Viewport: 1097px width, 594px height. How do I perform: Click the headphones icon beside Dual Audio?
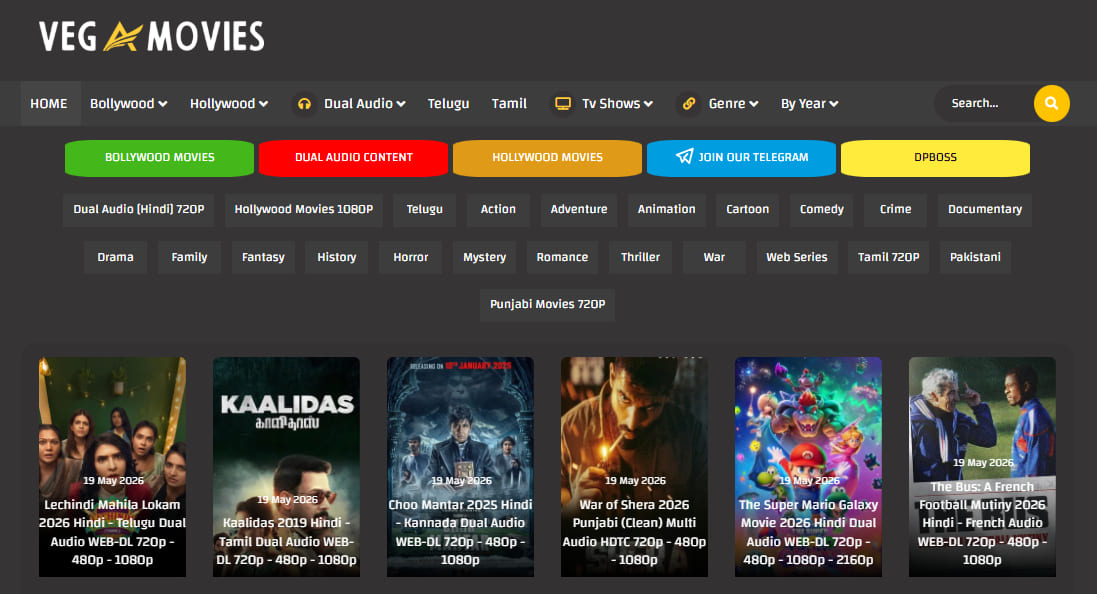tap(304, 104)
